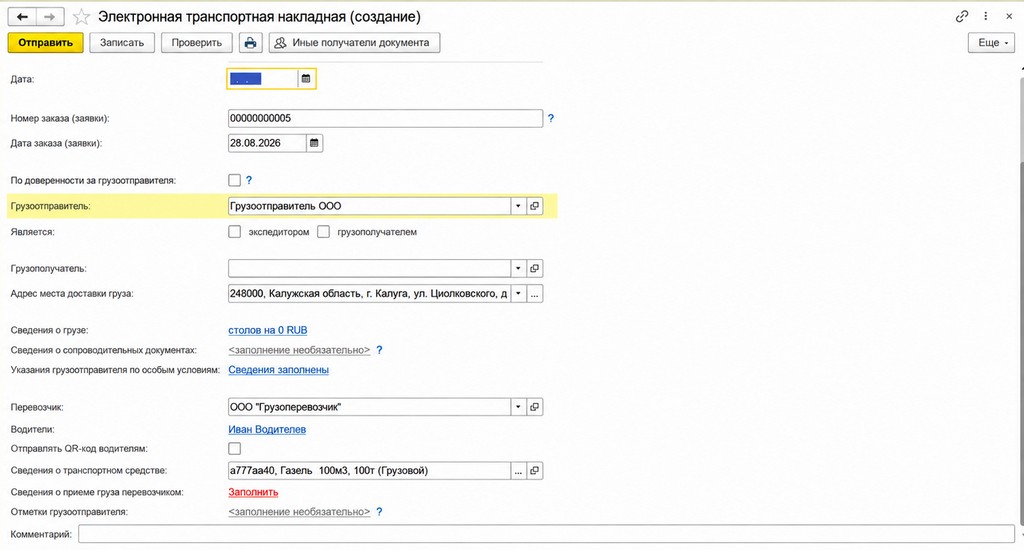1024x550 pixels.
Task: Click the Номер заказа field 00000000005
Action: point(385,118)
